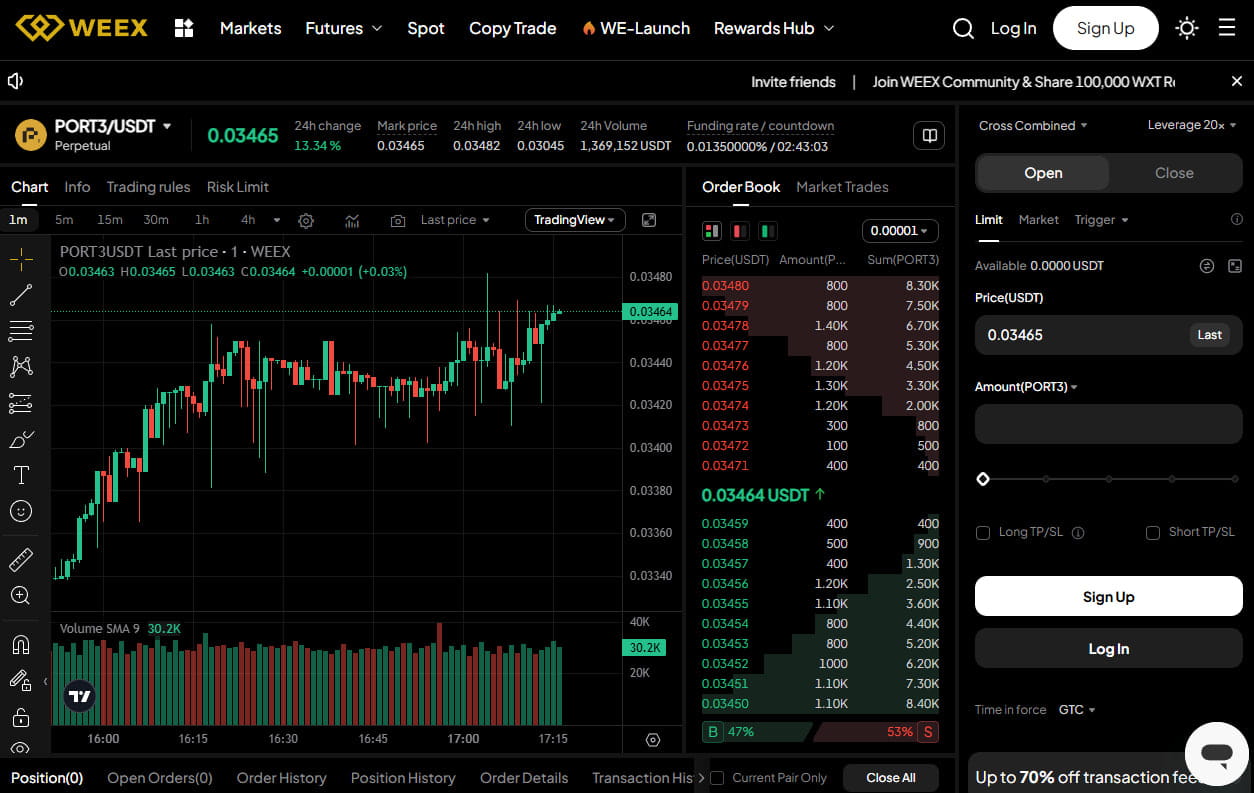Open chart axis settings gear at bottom
1254x793 pixels.
pyautogui.click(x=653, y=740)
